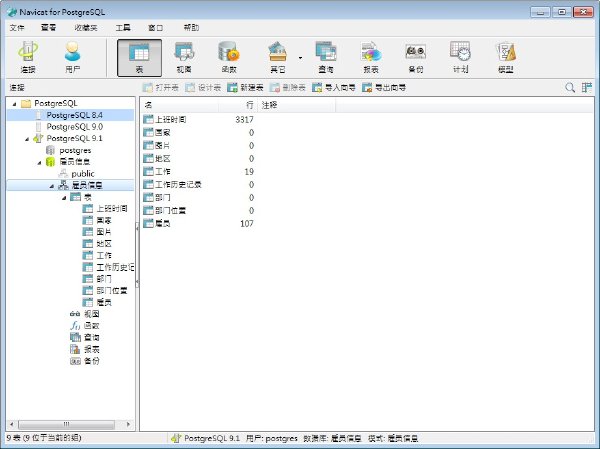Screen dimensions: 600x449
Task: Sort by the 行 (Rows) column header
Action: tap(238, 105)
